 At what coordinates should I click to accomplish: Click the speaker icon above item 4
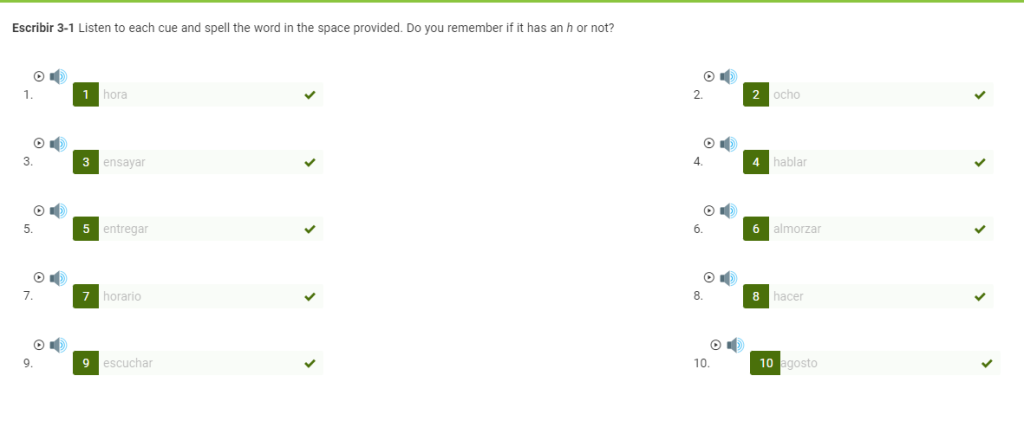pyautogui.click(x=728, y=144)
